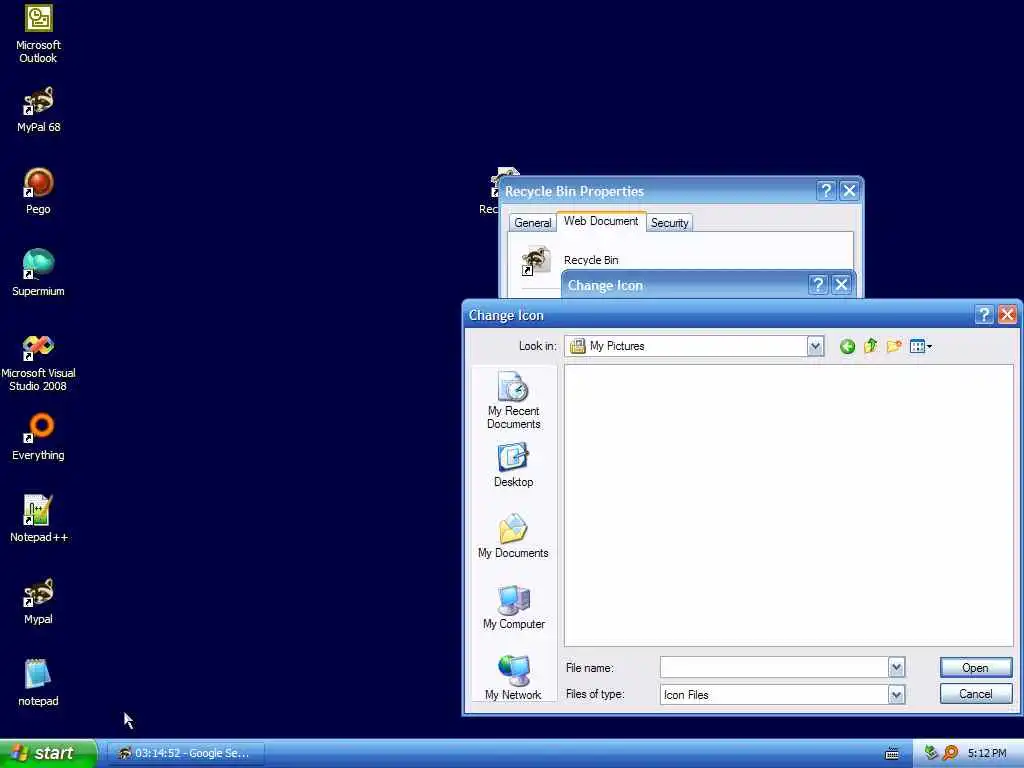
Task: Go back to last folder visited
Action: [x=847, y=346]
